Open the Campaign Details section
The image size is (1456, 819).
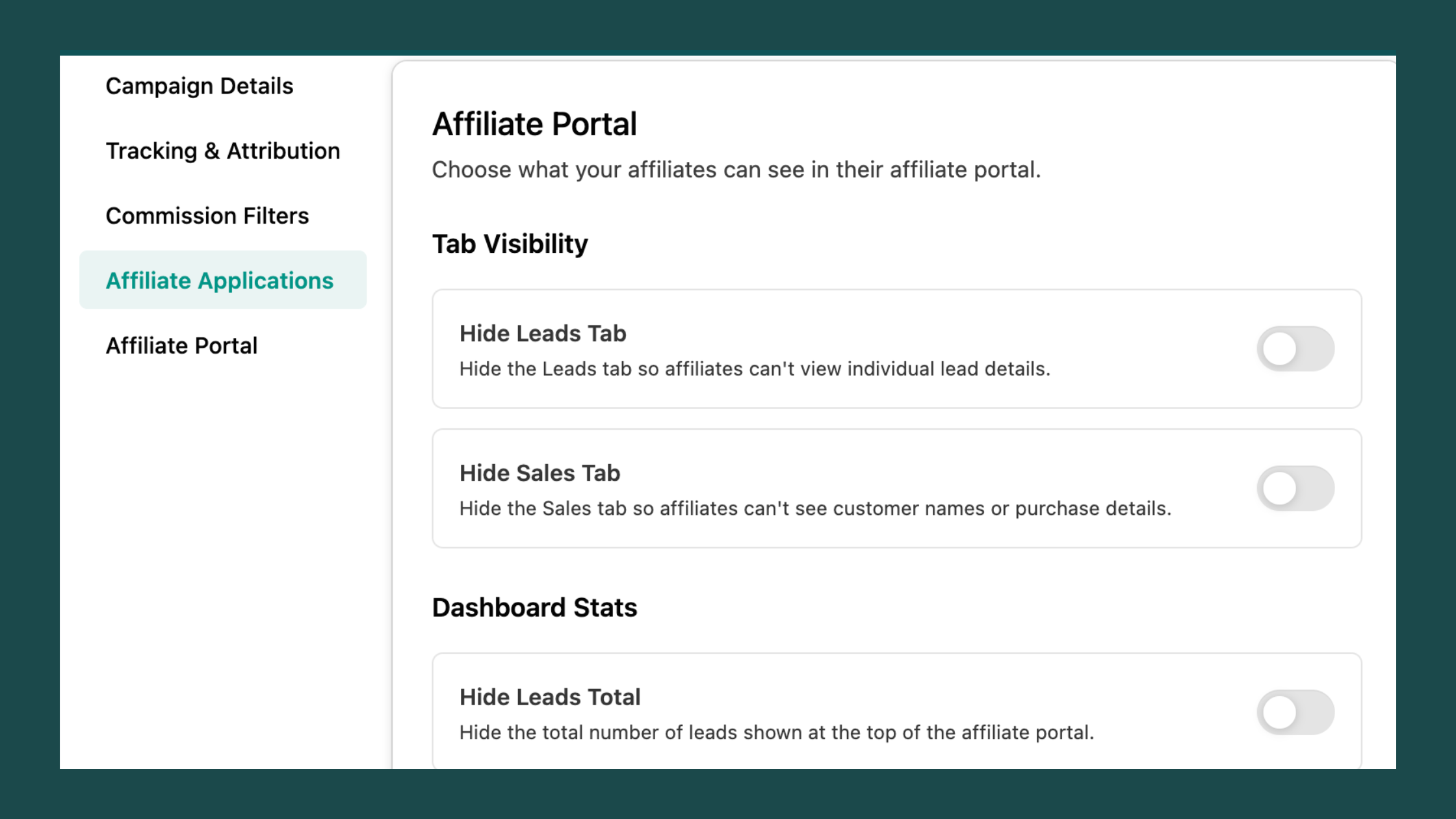pos(199,85)
